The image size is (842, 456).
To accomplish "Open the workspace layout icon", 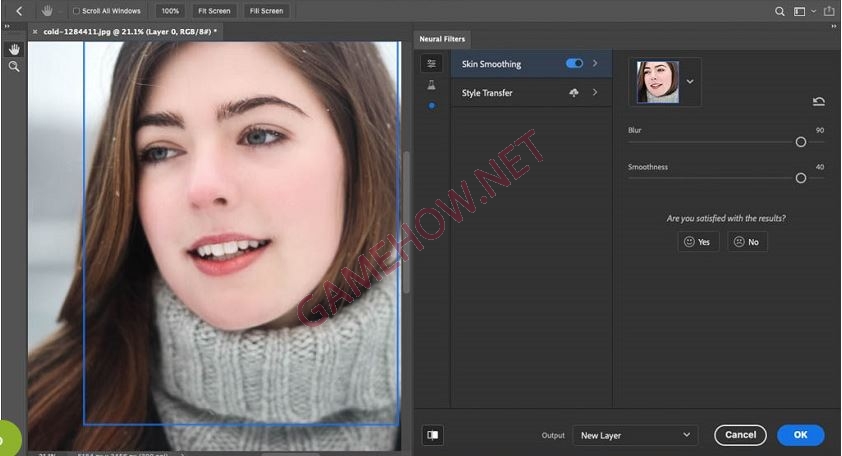I will [800, 11].
